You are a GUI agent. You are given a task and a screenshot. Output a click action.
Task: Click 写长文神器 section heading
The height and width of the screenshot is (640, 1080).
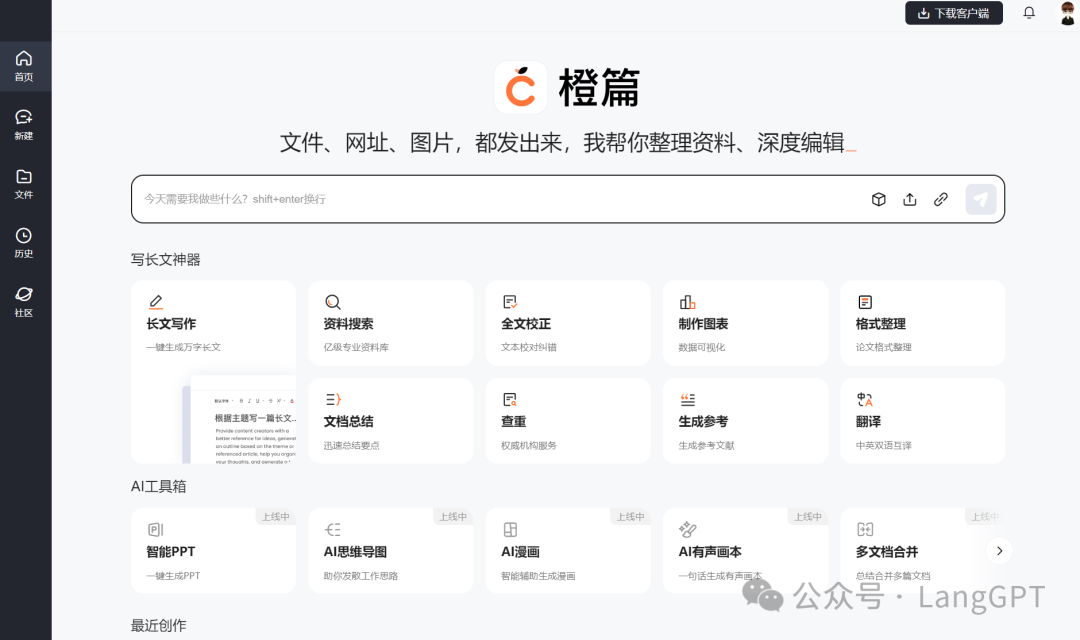165,260
